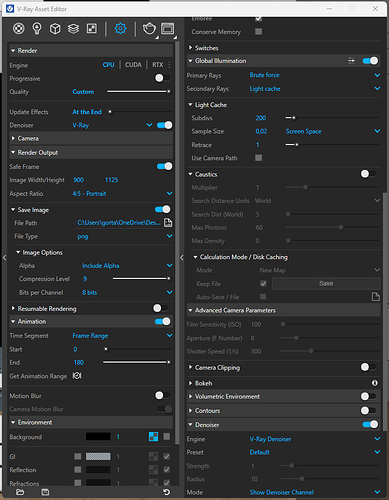Click the Image Width value field
This screenshot has height=500, width=389.
click(x=79, y=180)
